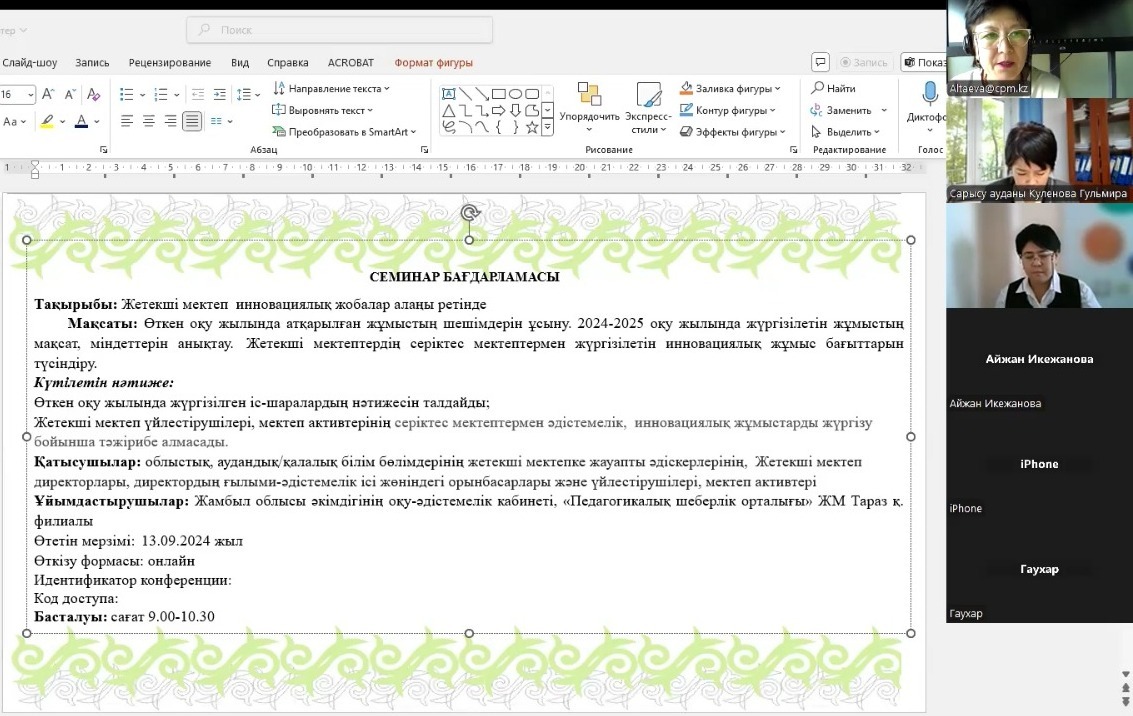The height and width of the screenshot is (716, 1133).
Task: Apply the dark font color
Action: click(x=81, y=121)
